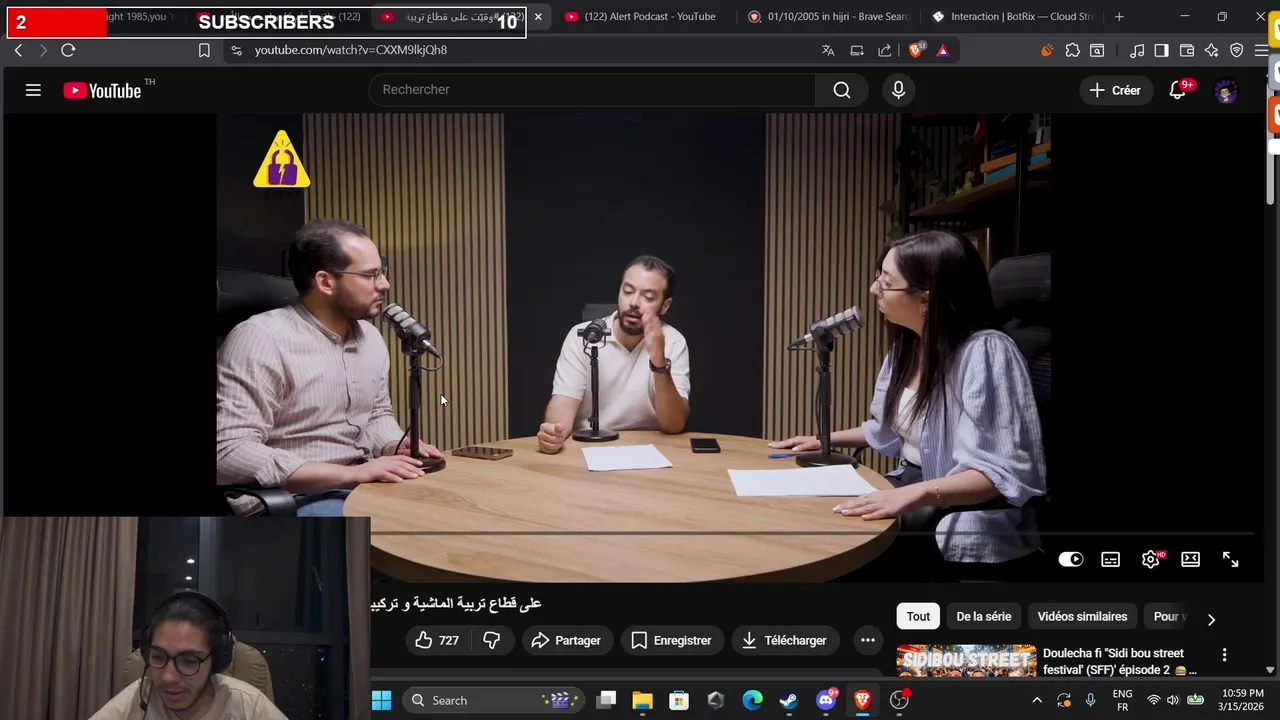The image size is (1280, 720).
Task: Open the Leo AI sparkle icon
Action: pos(1212,50)
